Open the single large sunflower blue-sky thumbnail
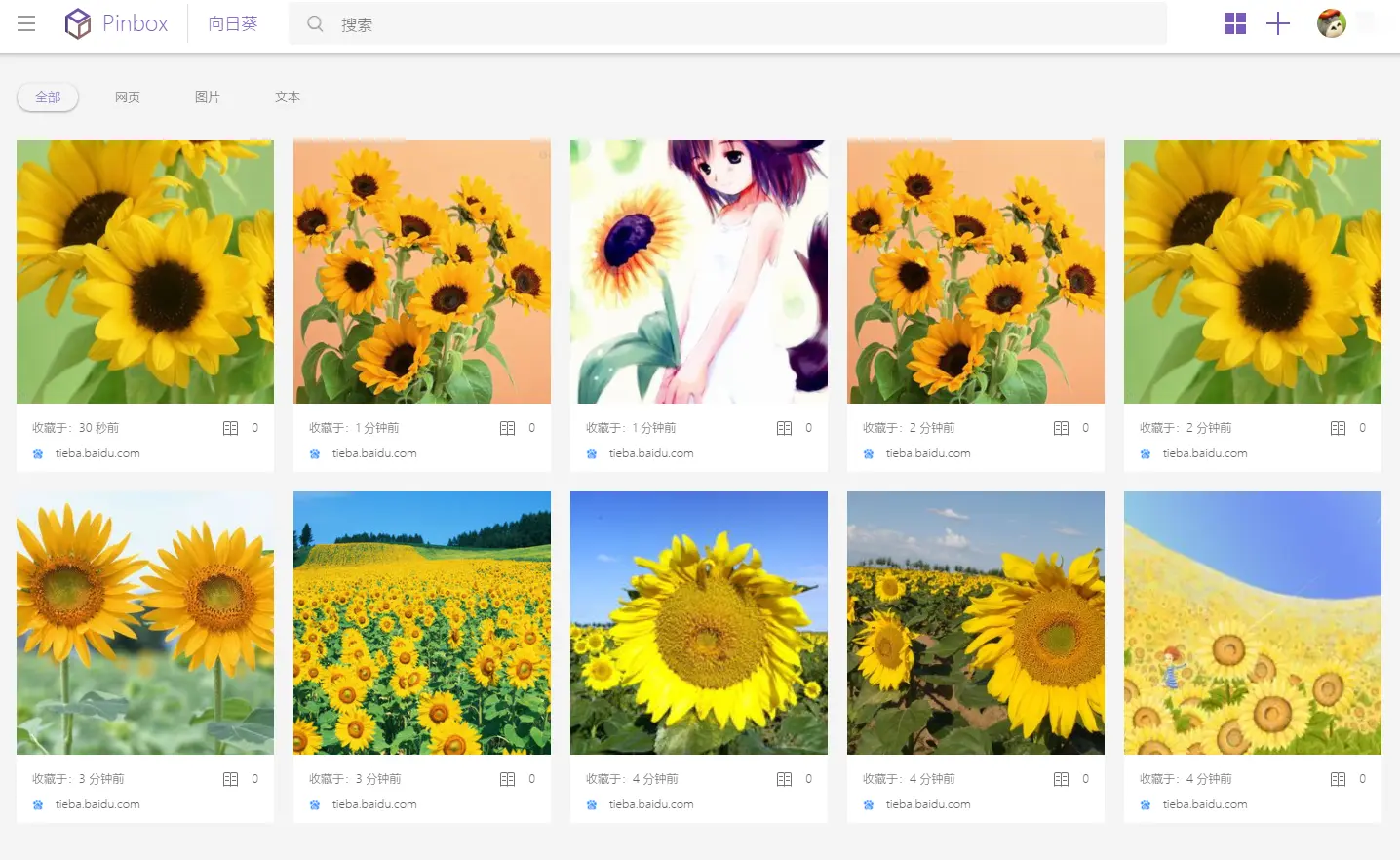 699,623
